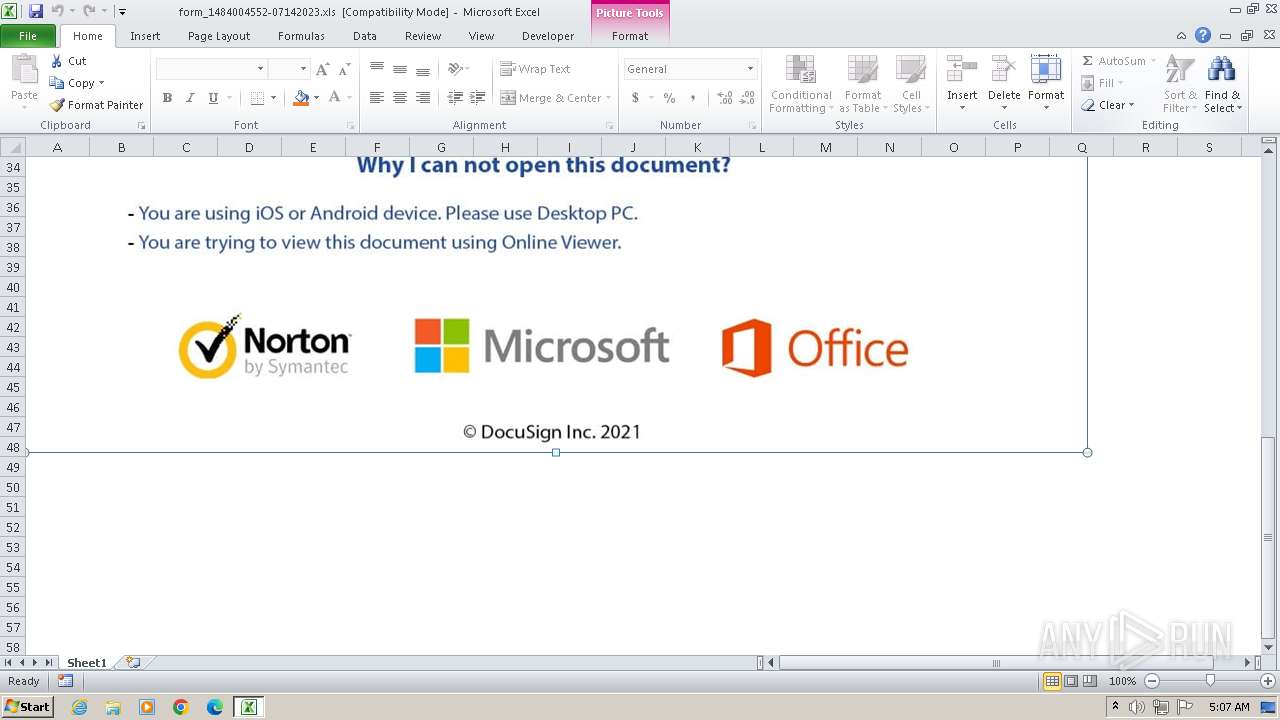Select the Sheet1 tab

tap(86, 662)
